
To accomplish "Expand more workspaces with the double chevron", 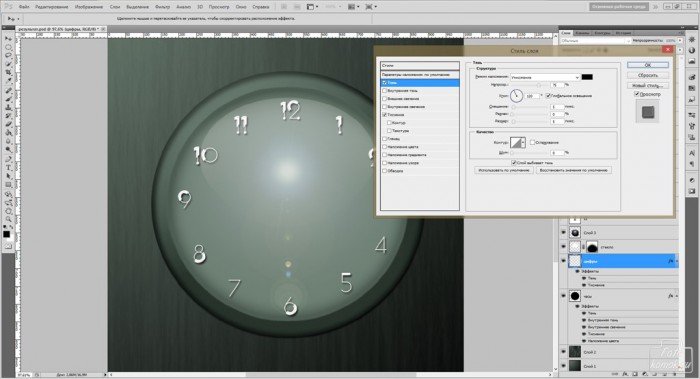I will click(655, 7).
